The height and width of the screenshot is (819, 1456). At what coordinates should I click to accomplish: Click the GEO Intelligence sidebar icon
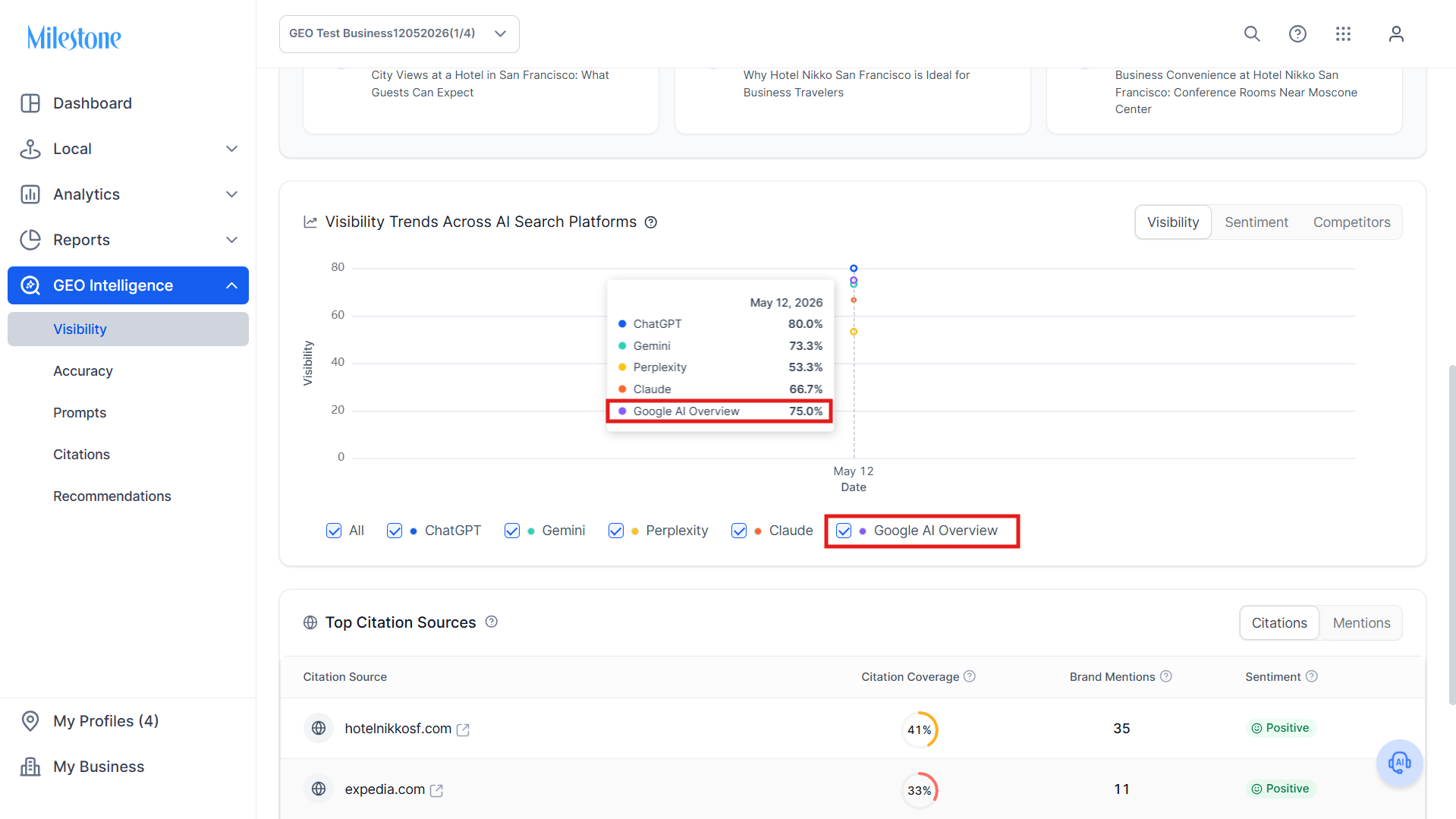30,285
